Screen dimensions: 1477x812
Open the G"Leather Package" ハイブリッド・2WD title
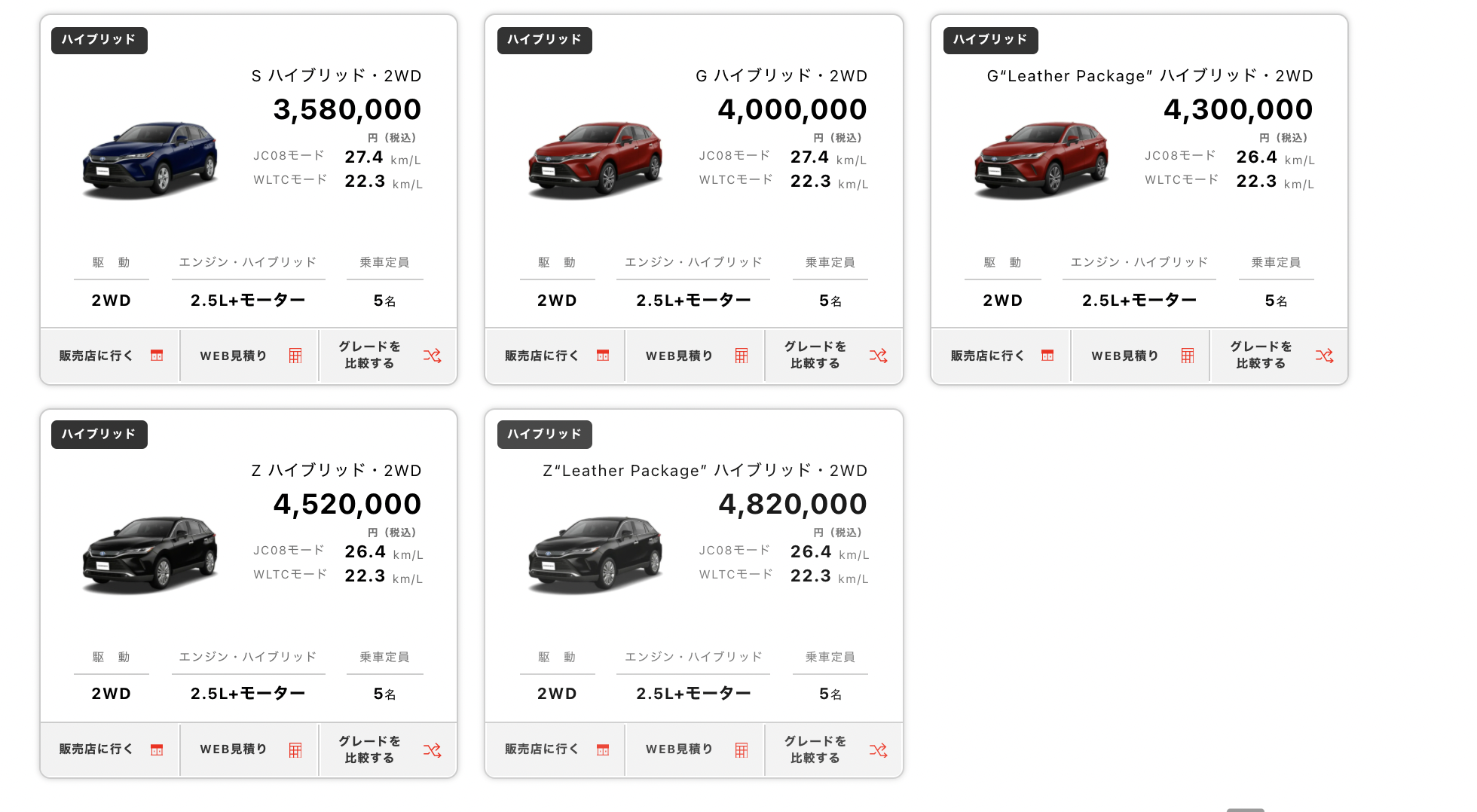[x=1149, y=76]
